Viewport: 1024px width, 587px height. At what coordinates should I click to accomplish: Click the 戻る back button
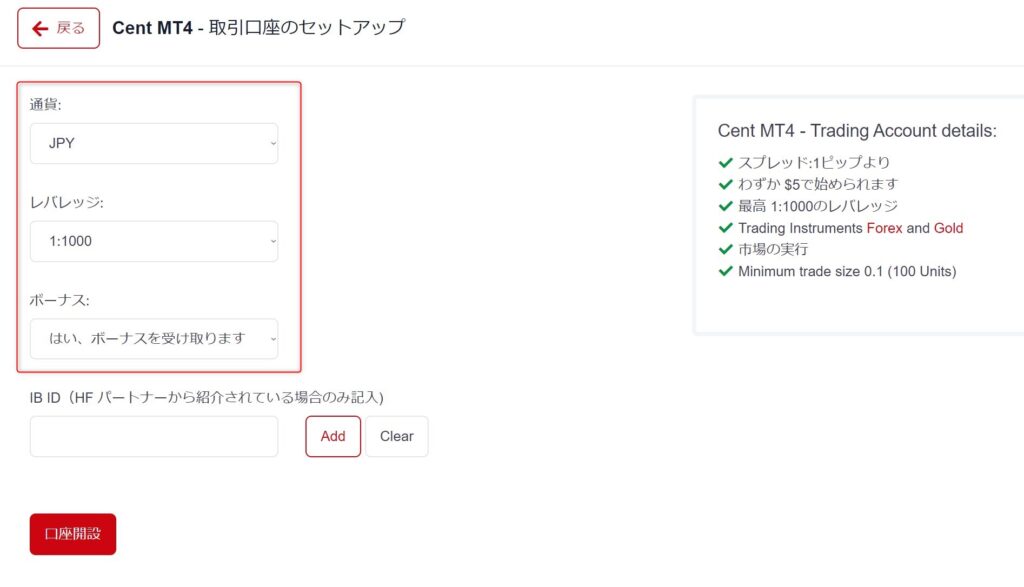coord(58,28)
